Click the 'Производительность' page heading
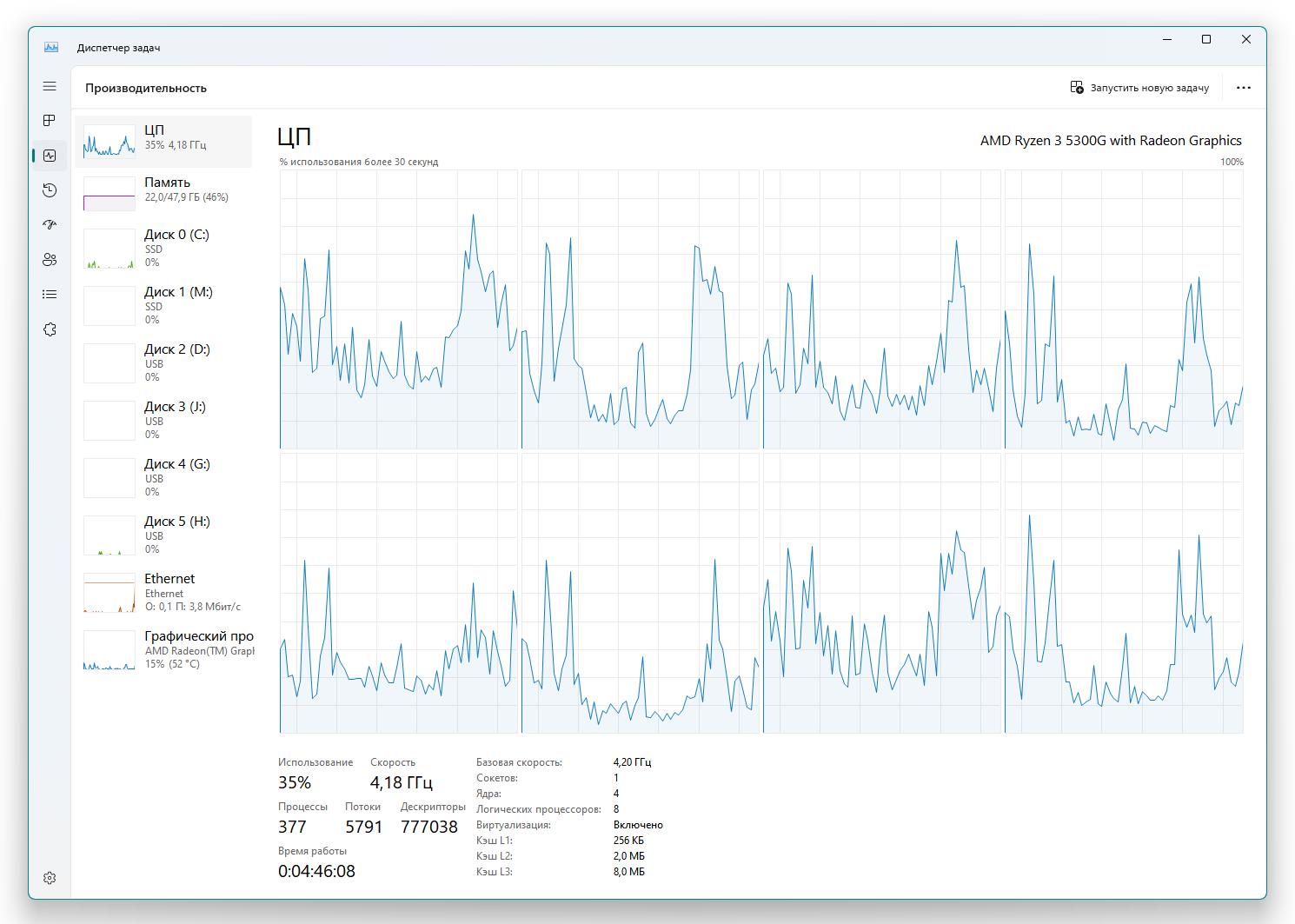The image size is (1295, 924). pos(146,88)
